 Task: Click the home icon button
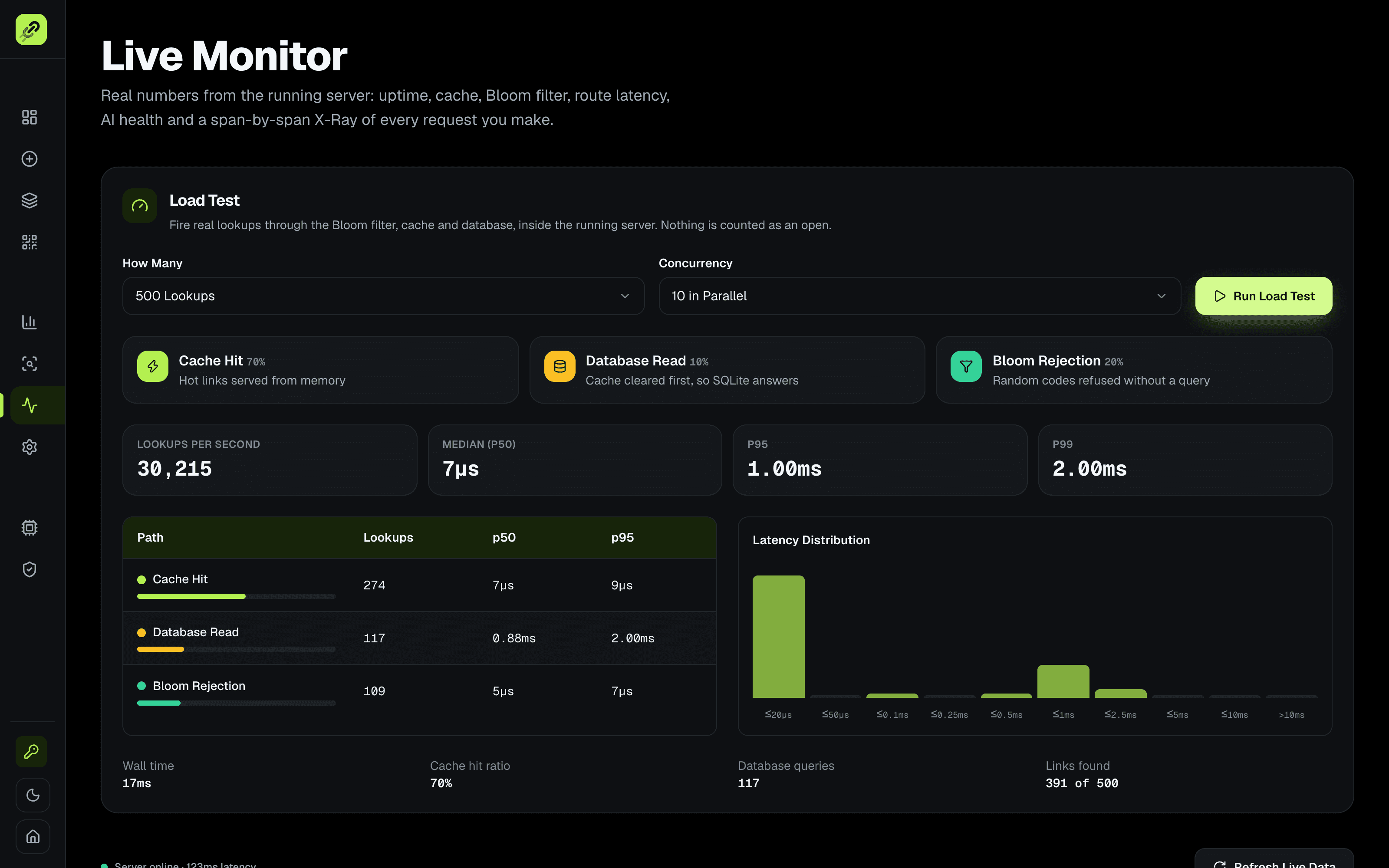coord(33,837)
